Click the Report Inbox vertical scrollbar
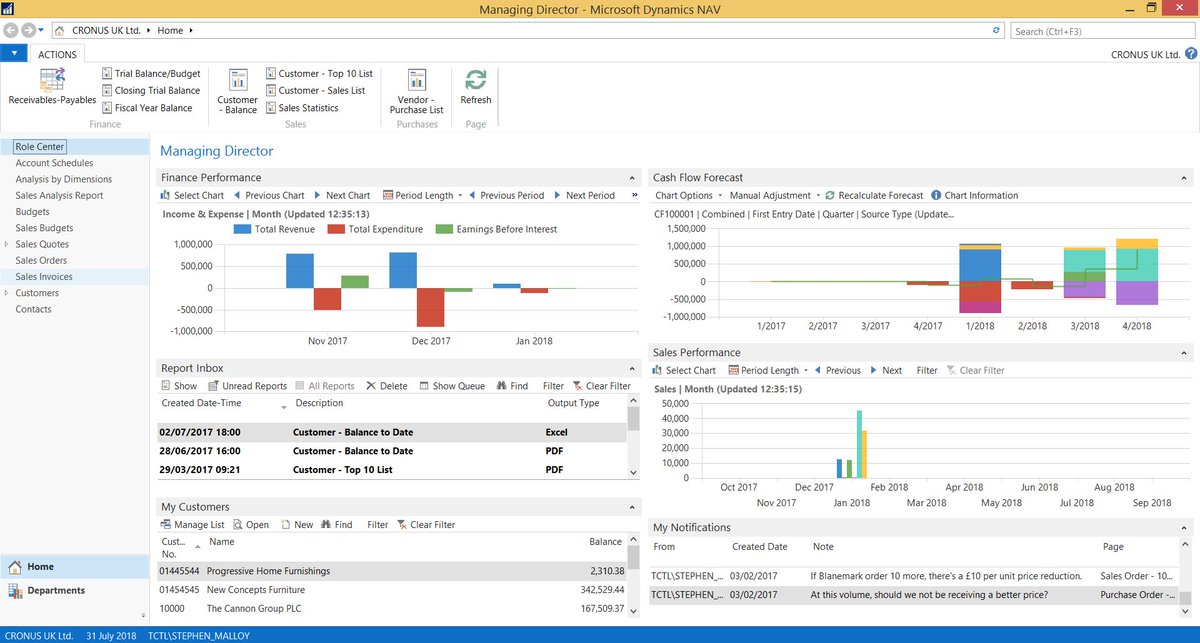Image resolution: width=1200 pixels, height=643 pixels. pos(633,437)
